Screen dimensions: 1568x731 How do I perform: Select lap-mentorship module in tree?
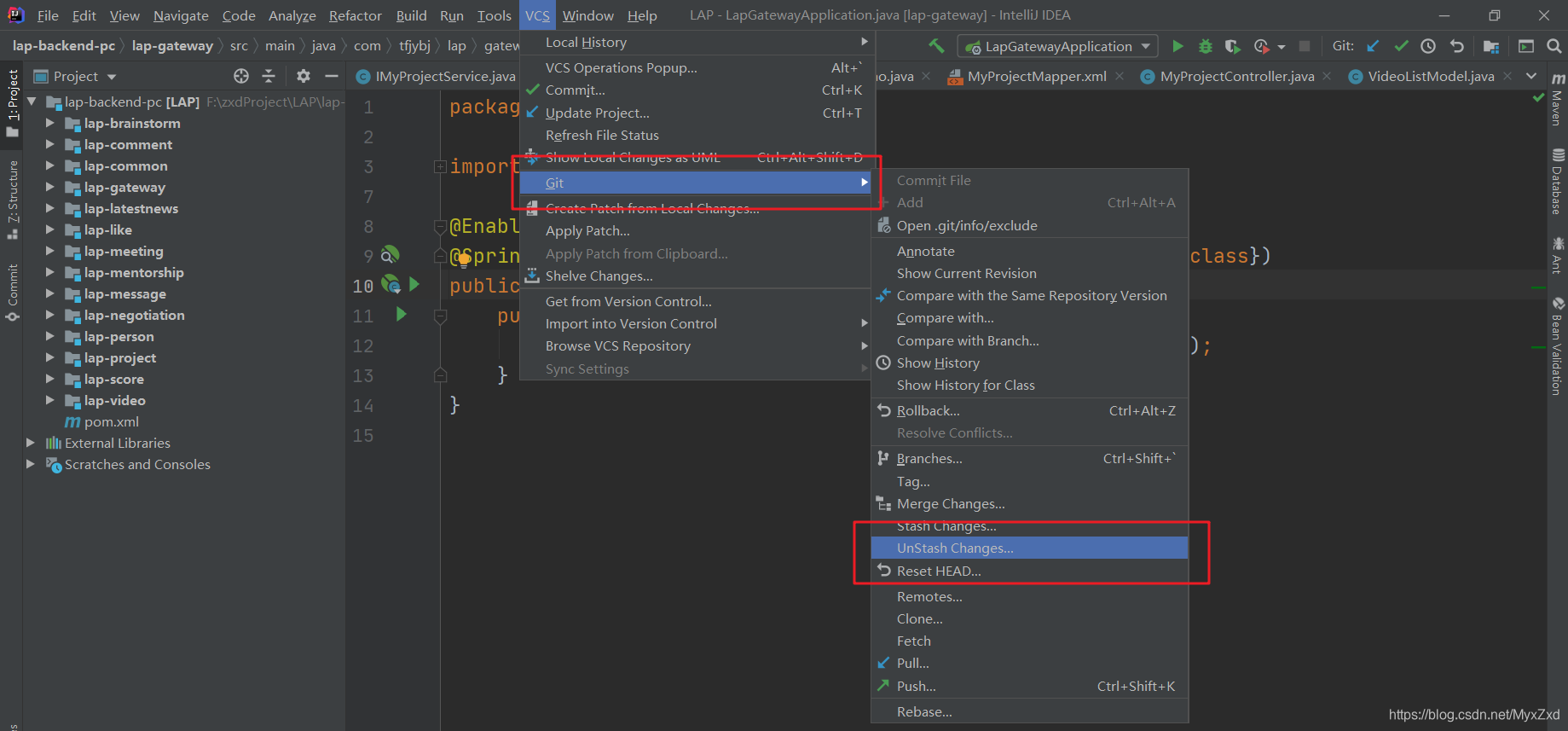click(x=134, y=272)
